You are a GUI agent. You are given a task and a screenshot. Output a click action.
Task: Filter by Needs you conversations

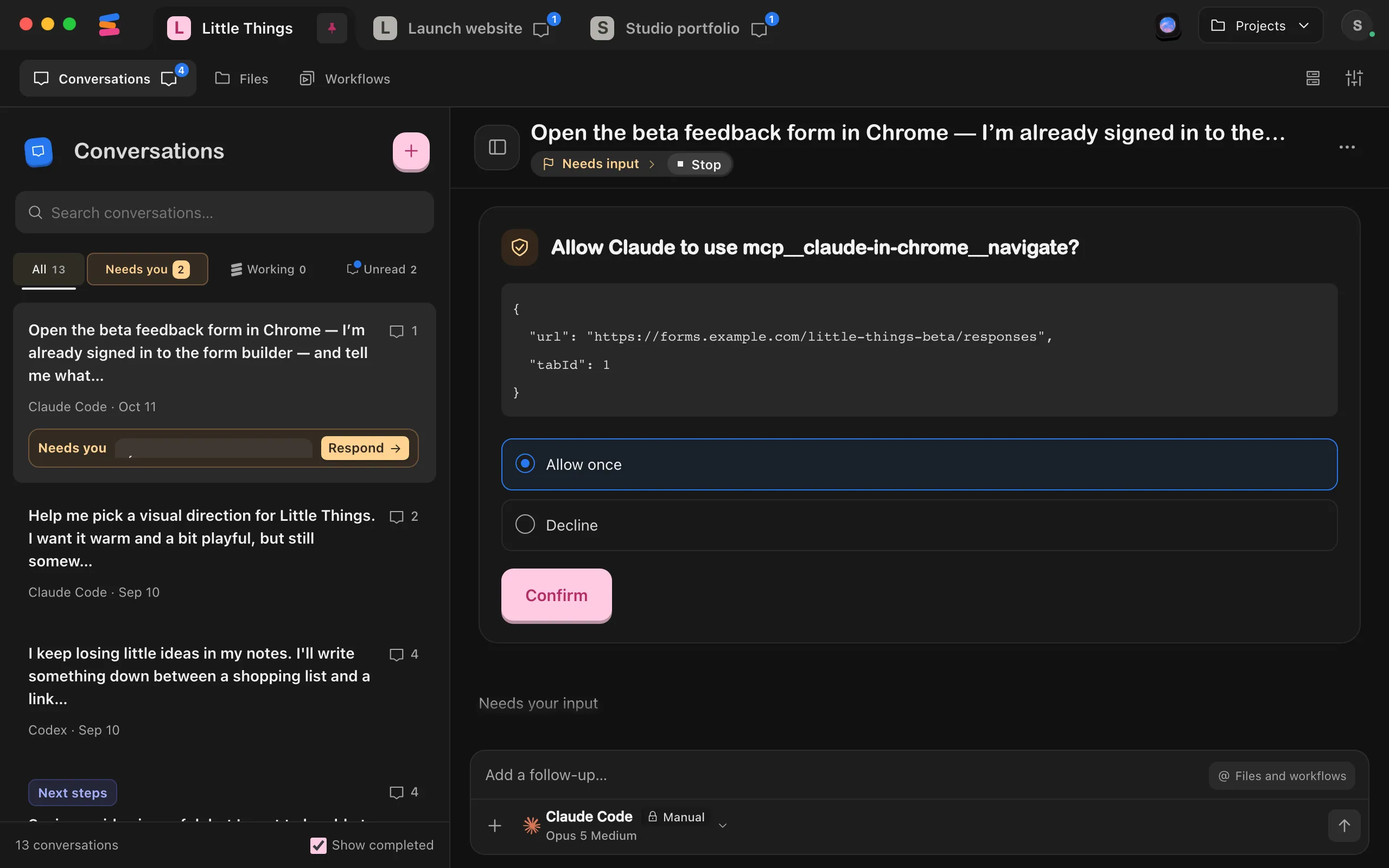click(x=148, y=269)
